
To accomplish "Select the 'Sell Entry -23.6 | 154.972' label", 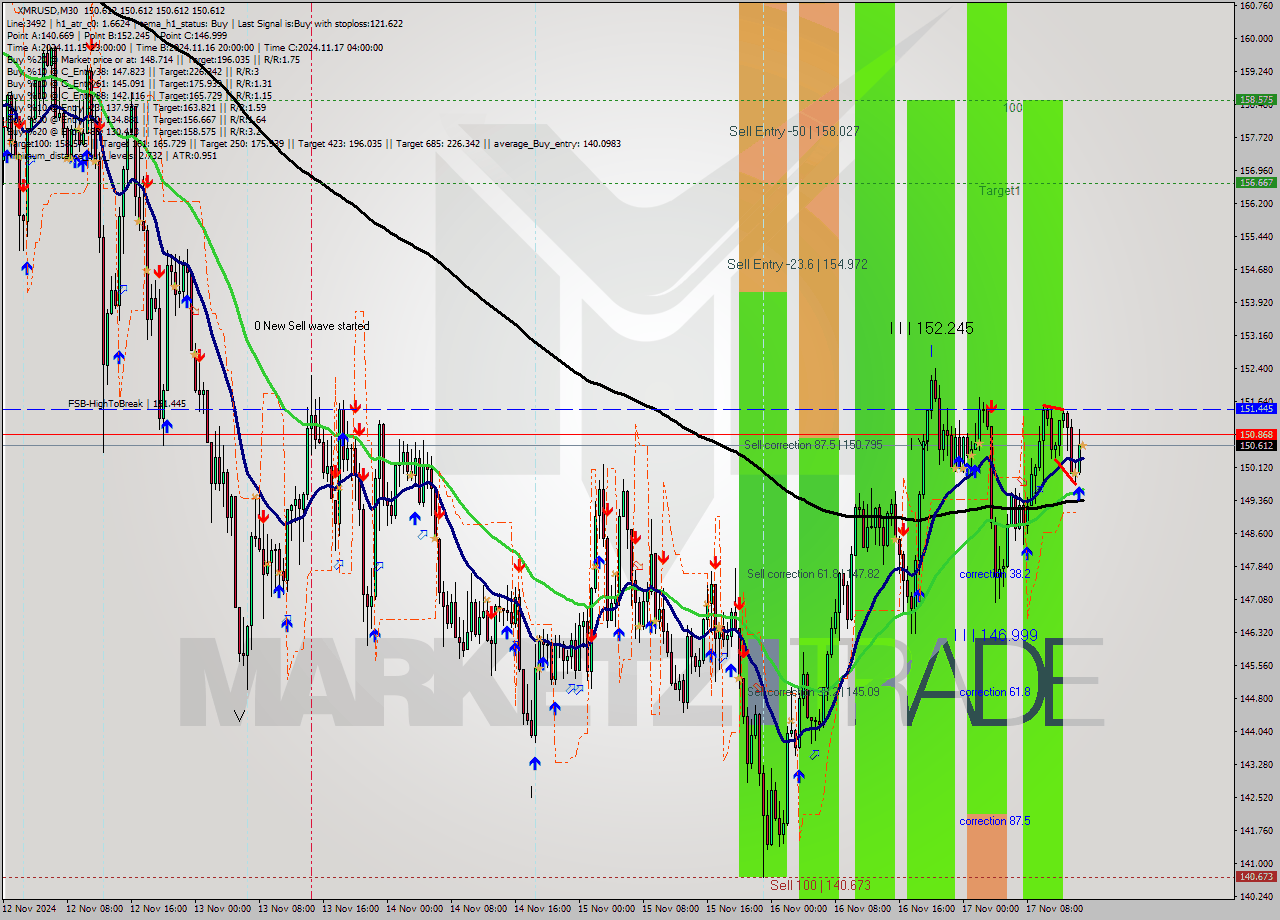I will click(x=797, y=264).
